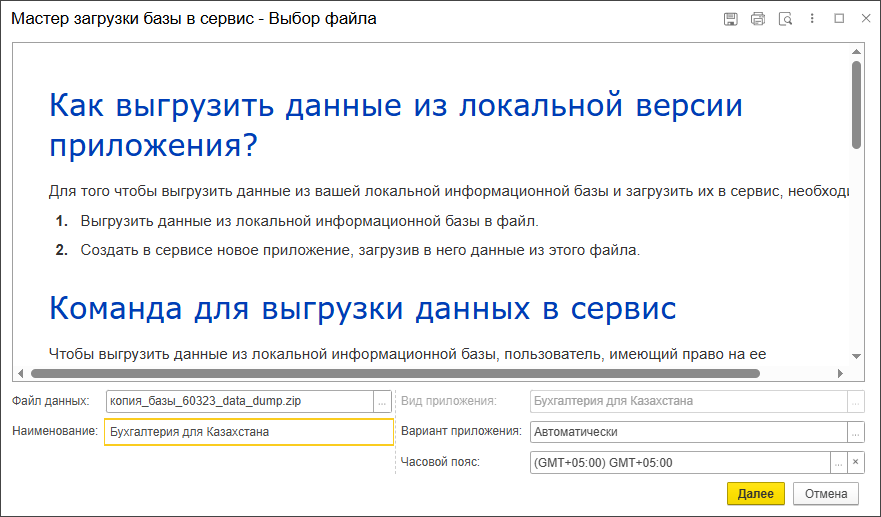Click the Наименование input field
Image resolution: width=881 pixels, height=517 pixels.
click(x=249, y=432)
